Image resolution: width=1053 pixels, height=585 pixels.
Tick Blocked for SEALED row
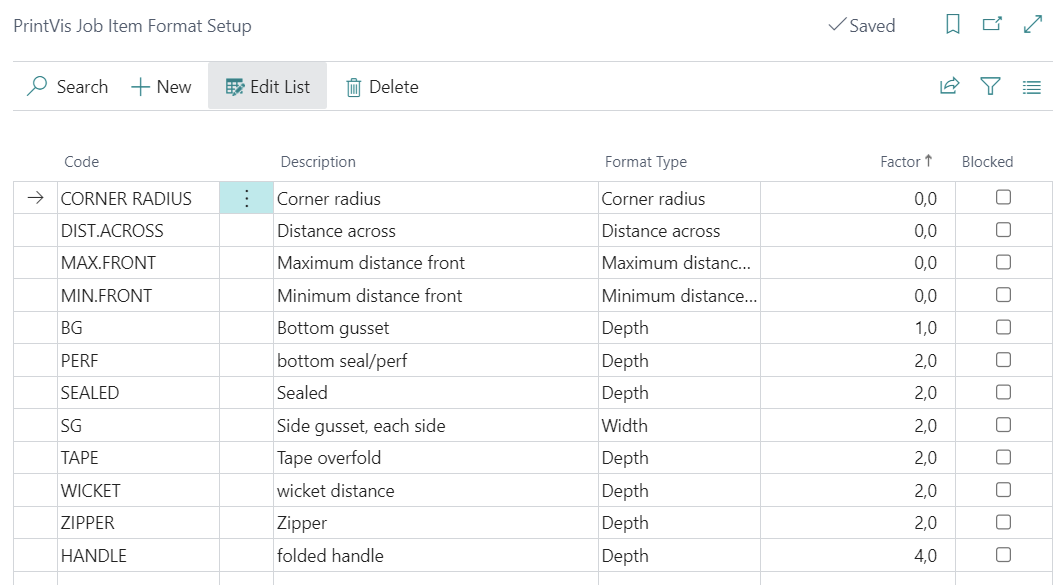point(1003,392)
